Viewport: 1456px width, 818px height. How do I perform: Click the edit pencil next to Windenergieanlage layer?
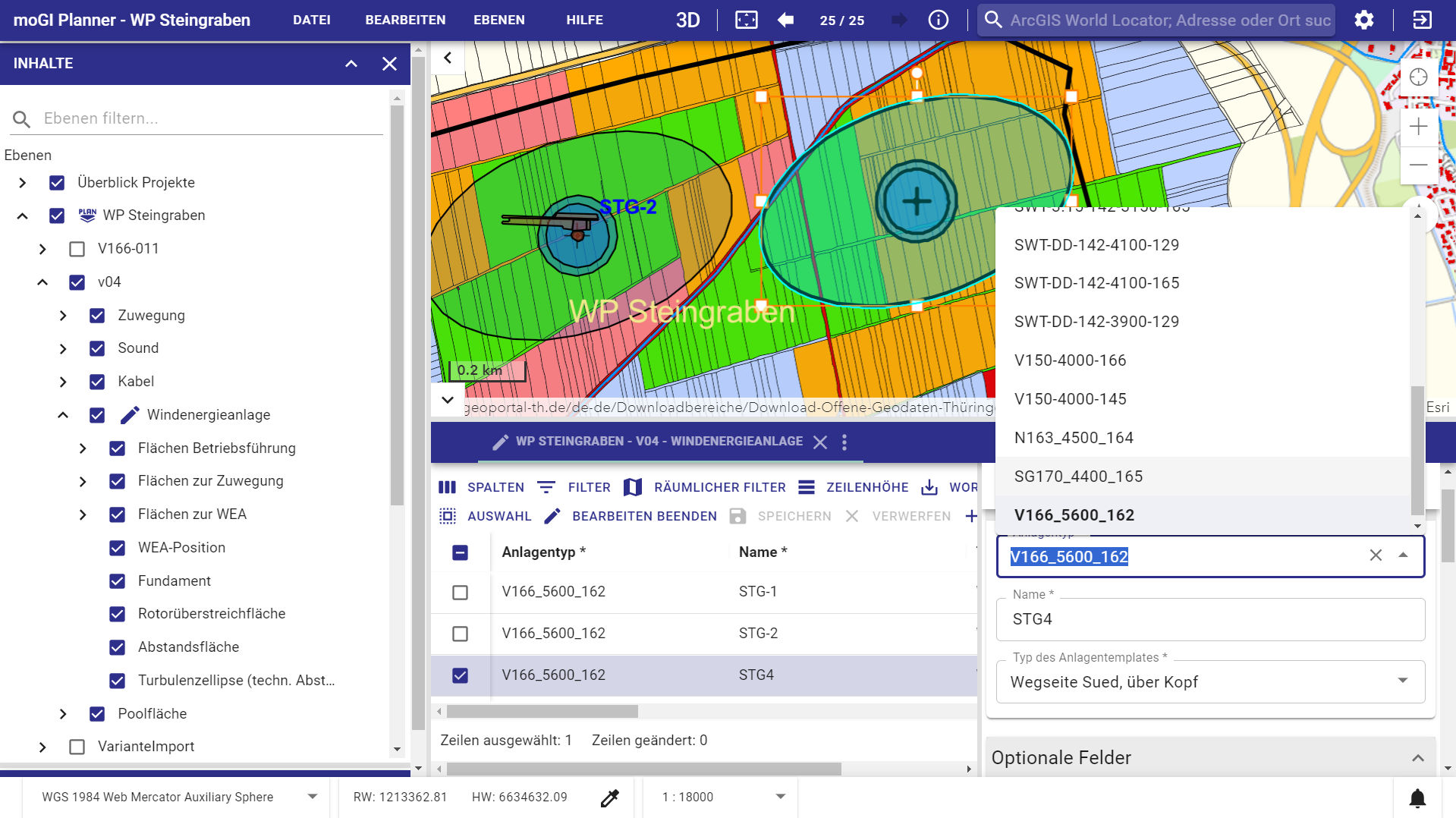pos(130,415)
